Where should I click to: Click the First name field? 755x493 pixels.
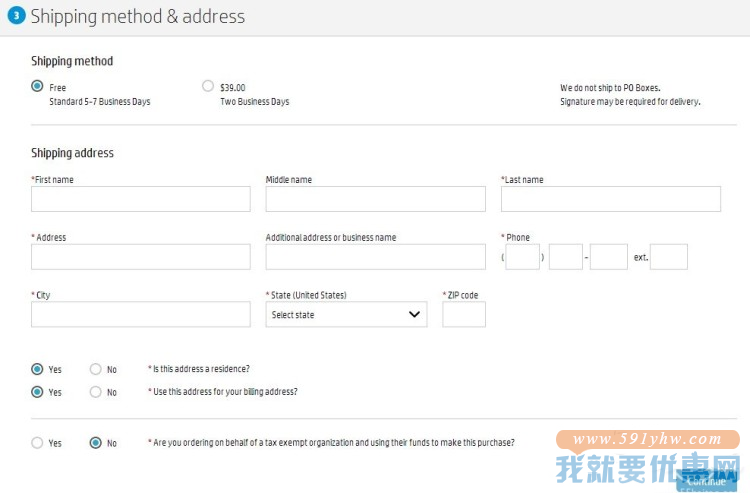tap(141, 199)
